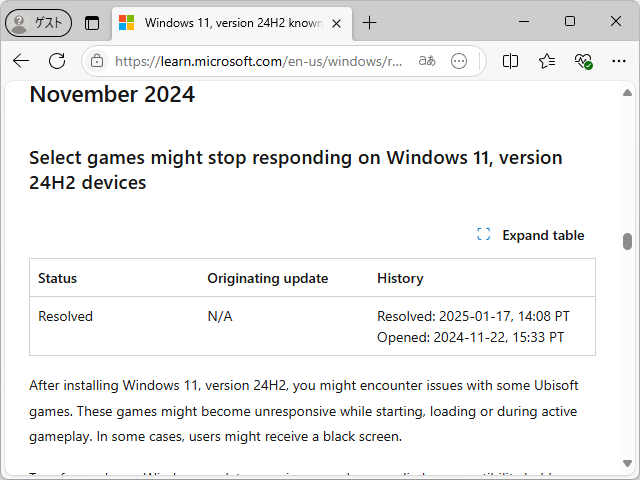The width and height of the screenshot is (640, 480).
Task: Open Edge Settings and more menu
Action: 619,61
